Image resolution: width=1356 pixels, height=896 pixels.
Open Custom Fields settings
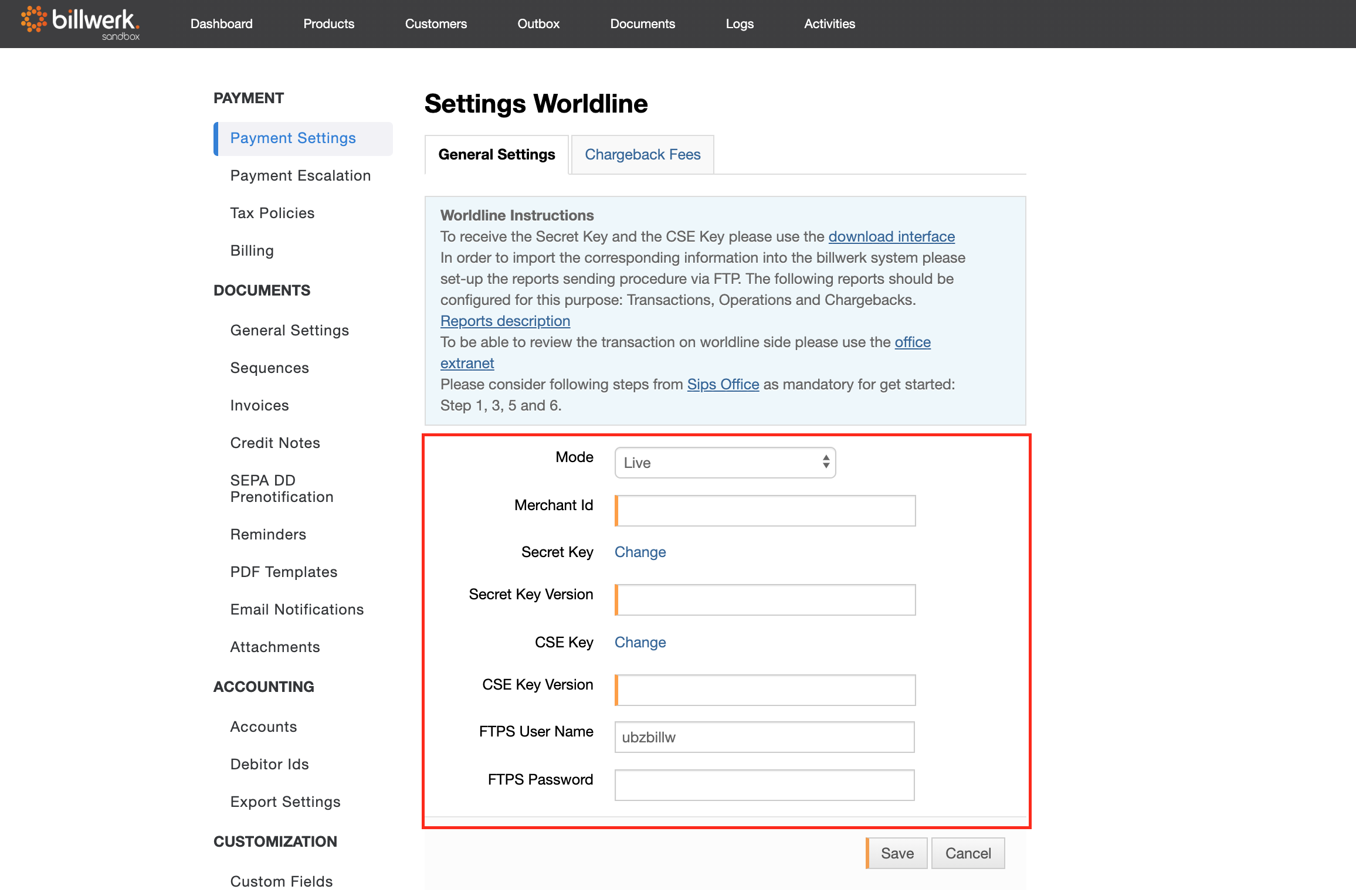[x=281, y=882]
